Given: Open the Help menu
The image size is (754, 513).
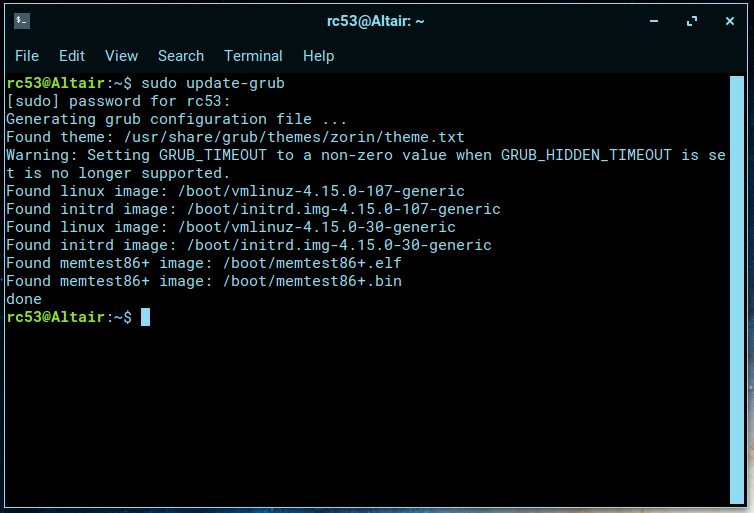Looking at the screenshot, I should click(x=318, y=56).
